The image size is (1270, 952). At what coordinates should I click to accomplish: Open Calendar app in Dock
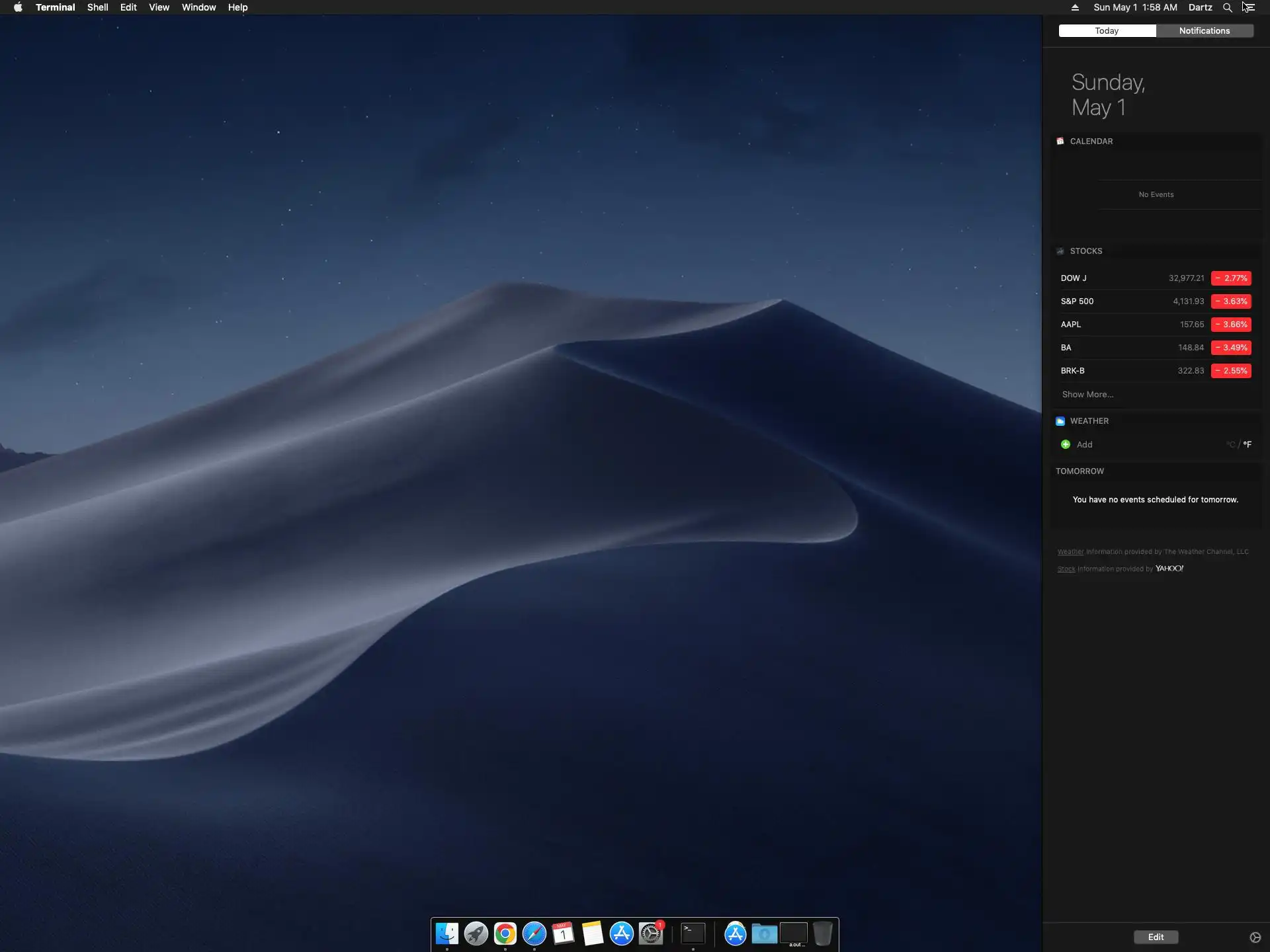pos(563,933)
